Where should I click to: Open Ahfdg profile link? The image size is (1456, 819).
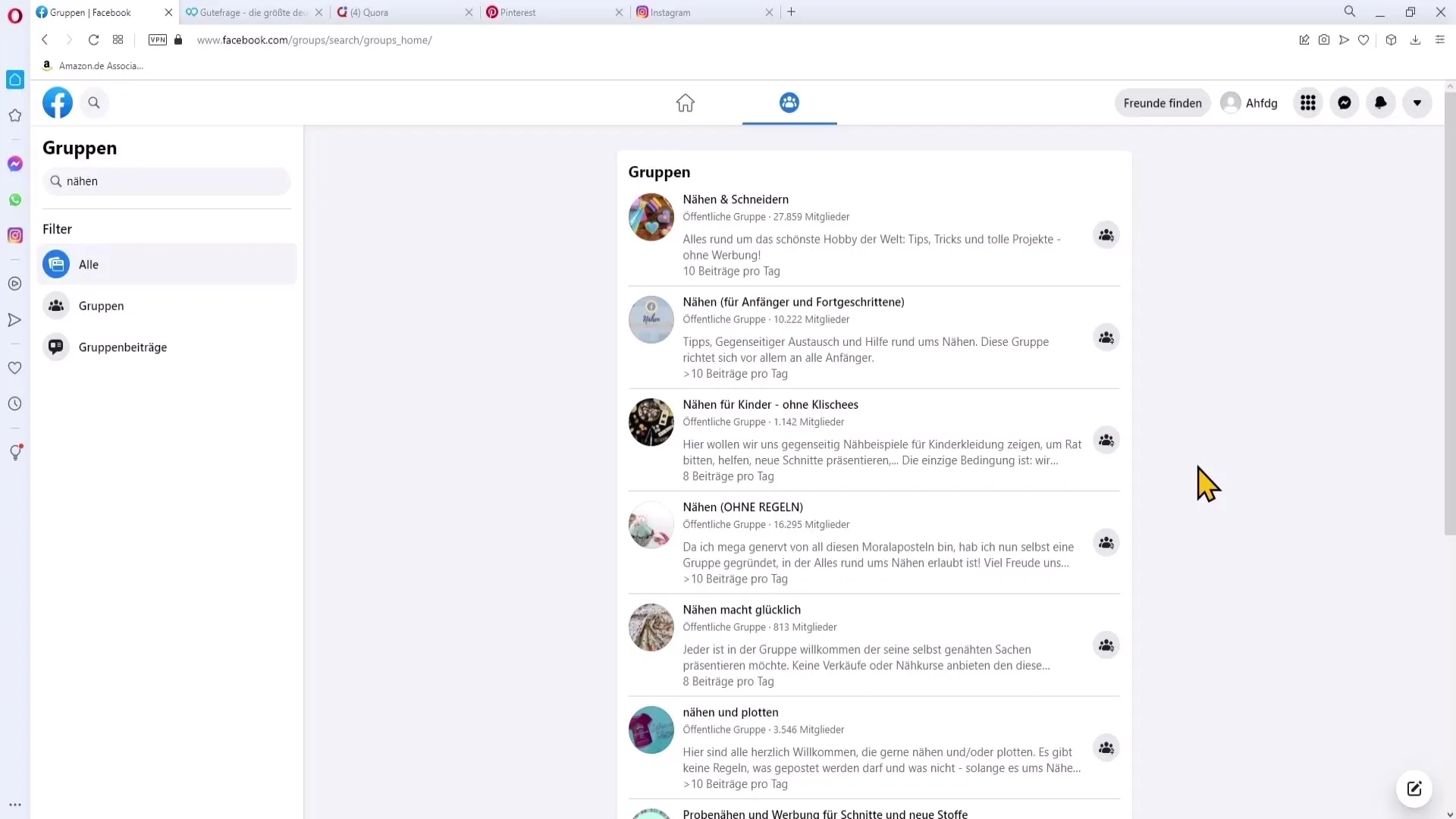(x=1249, y=103)
